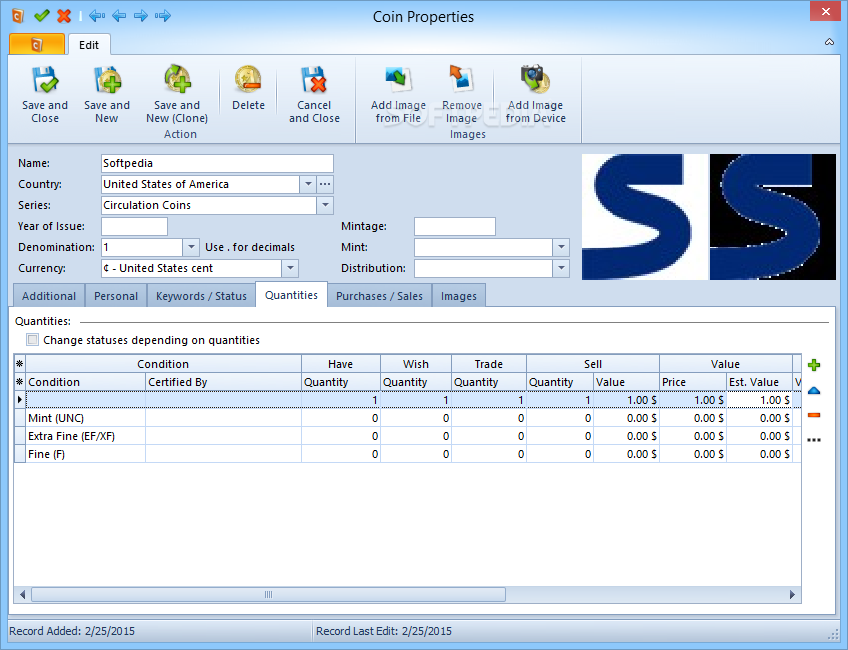Expand Series dropdown
The height and width of the screenshot is (650, 848).
pos(325,205)
